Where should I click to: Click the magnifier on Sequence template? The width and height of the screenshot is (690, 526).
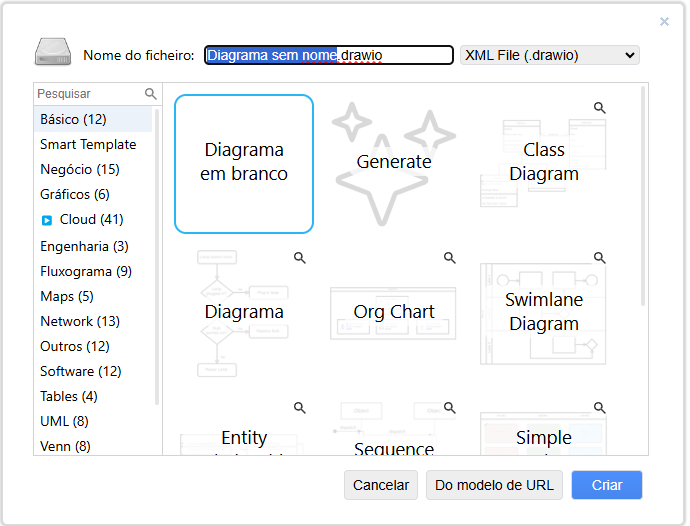tap(449, 407)
